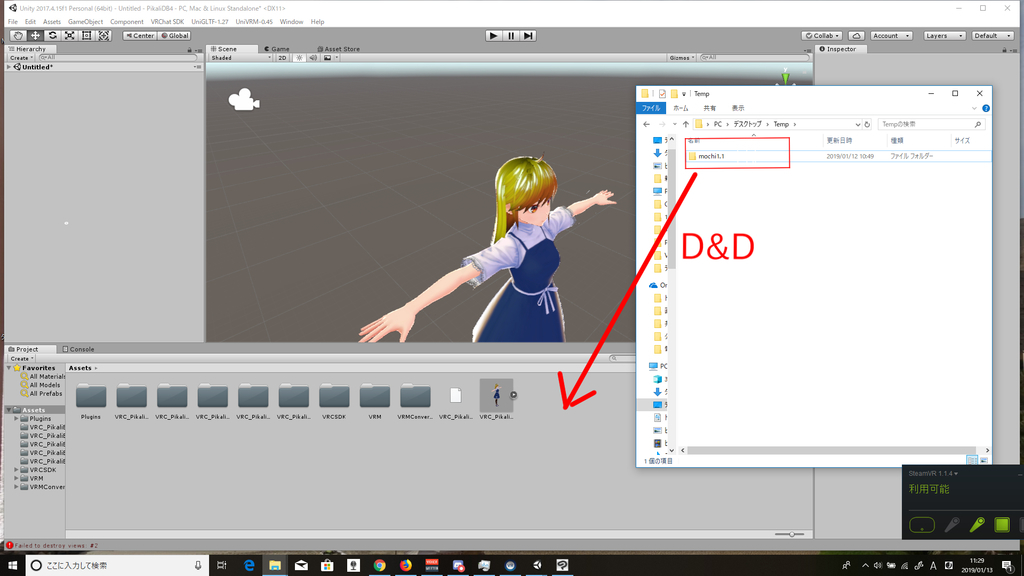
Task: Expand the character prefab asset arrow
Action: [x=514, y=394]
